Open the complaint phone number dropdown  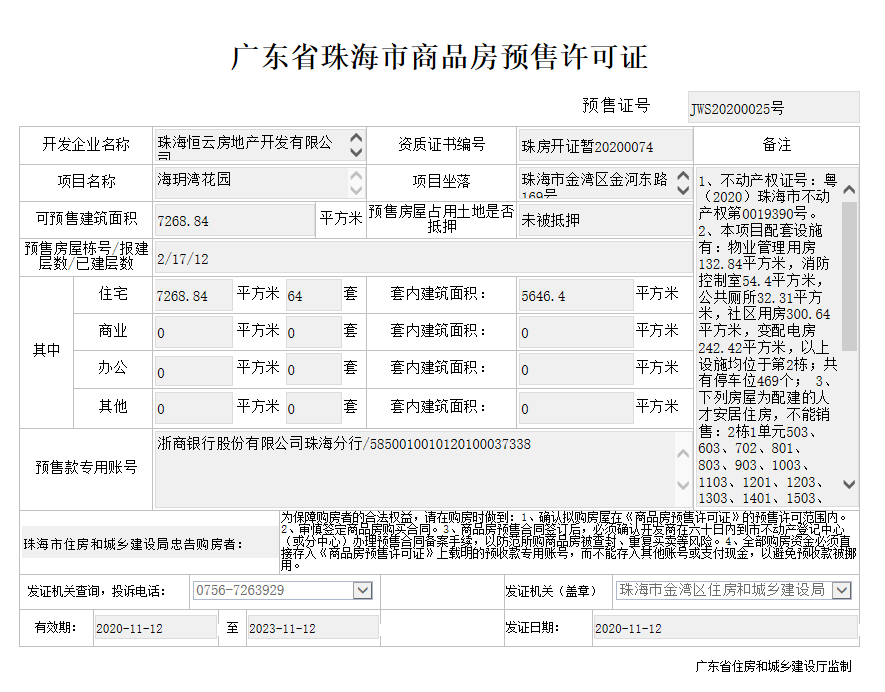tap(362, 591)
